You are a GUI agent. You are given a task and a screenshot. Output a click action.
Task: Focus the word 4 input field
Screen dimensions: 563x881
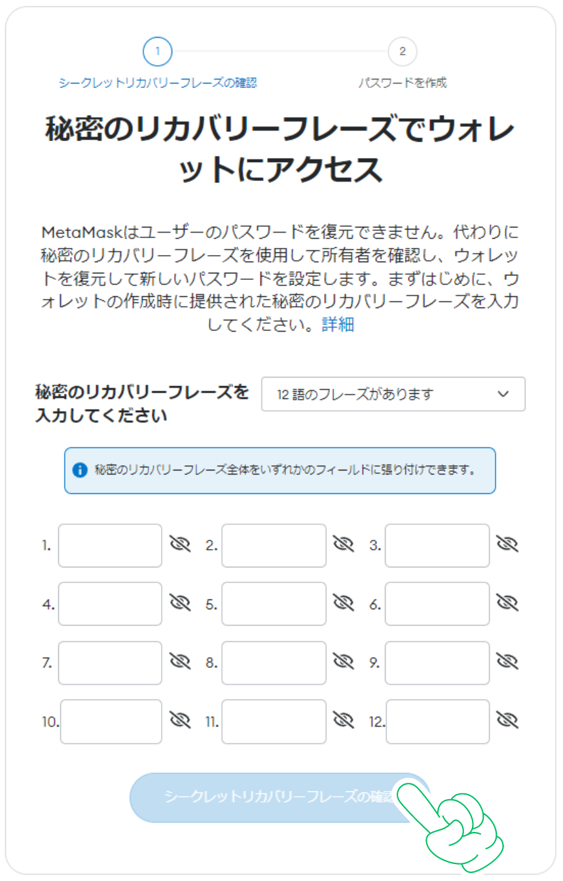tap(110, 604)
